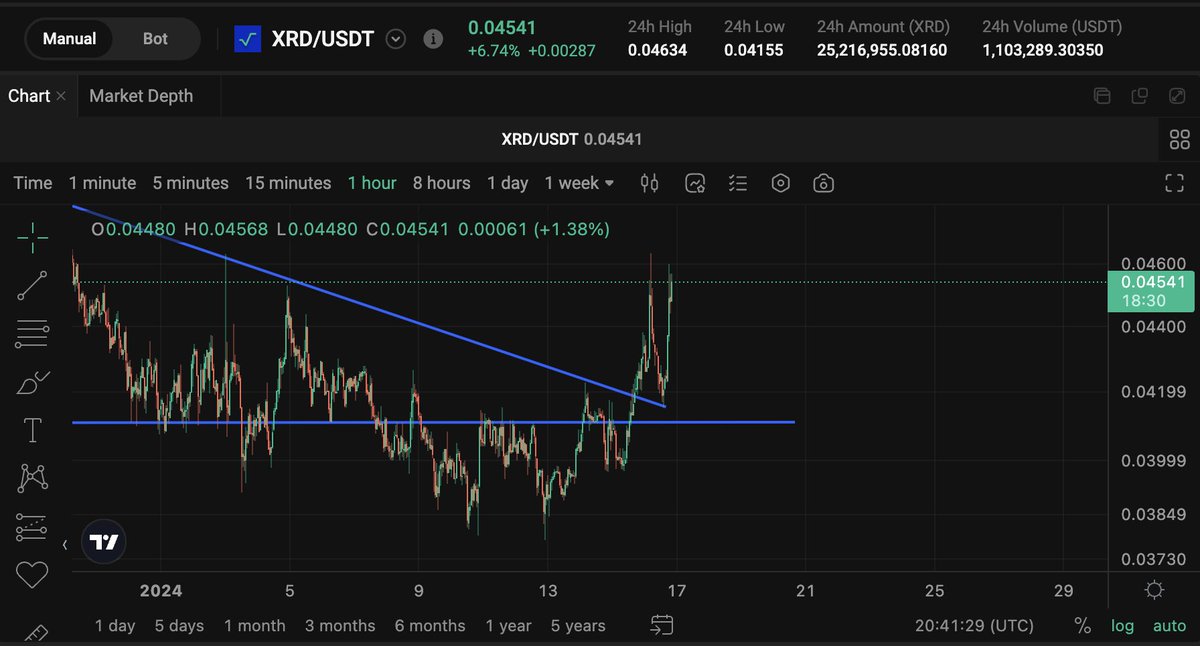Switch to the Chart tab
The image size is (1200, 646).
pos(29,96)
